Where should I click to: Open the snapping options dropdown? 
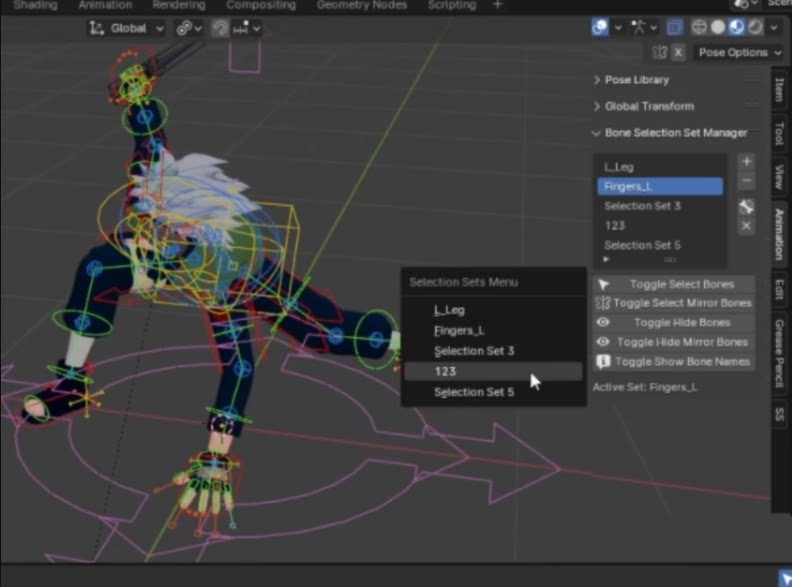pos(257,28)
